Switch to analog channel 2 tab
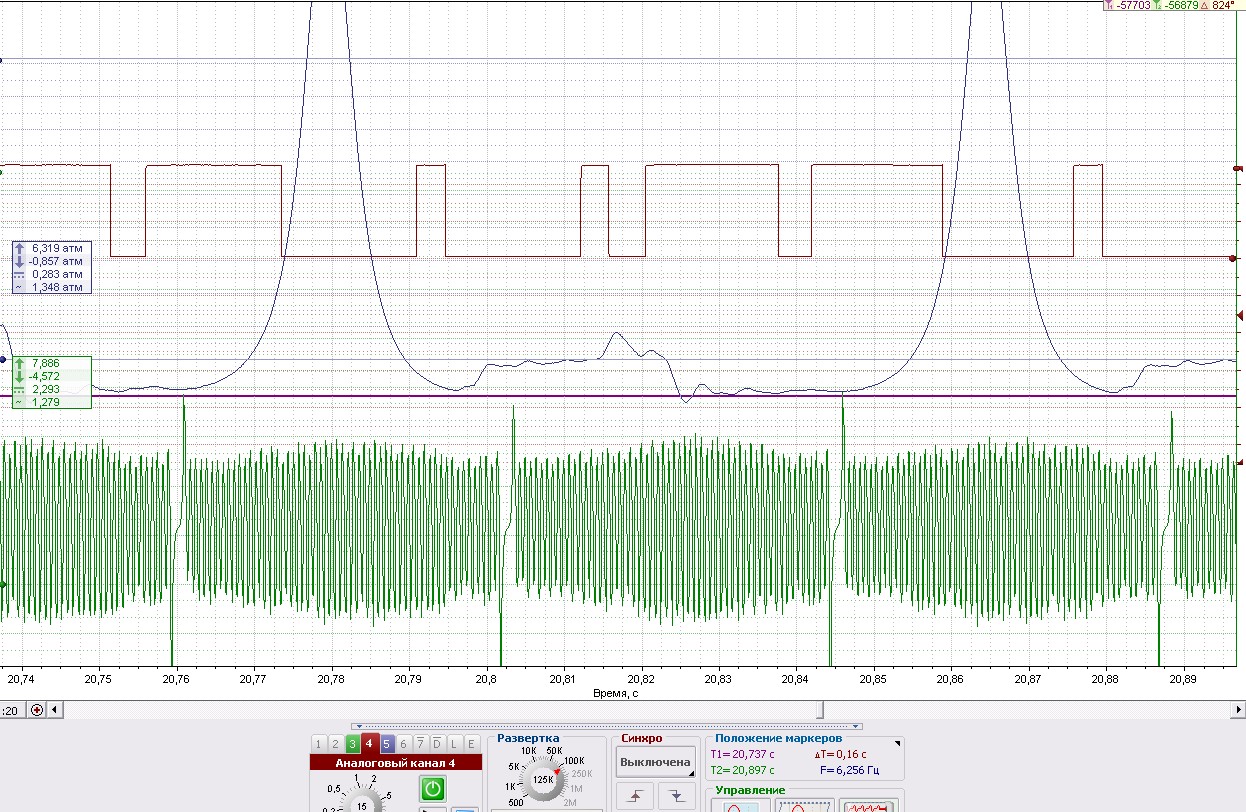The height and width of the screenshot is (812, 1246). (x=335, y=743)
